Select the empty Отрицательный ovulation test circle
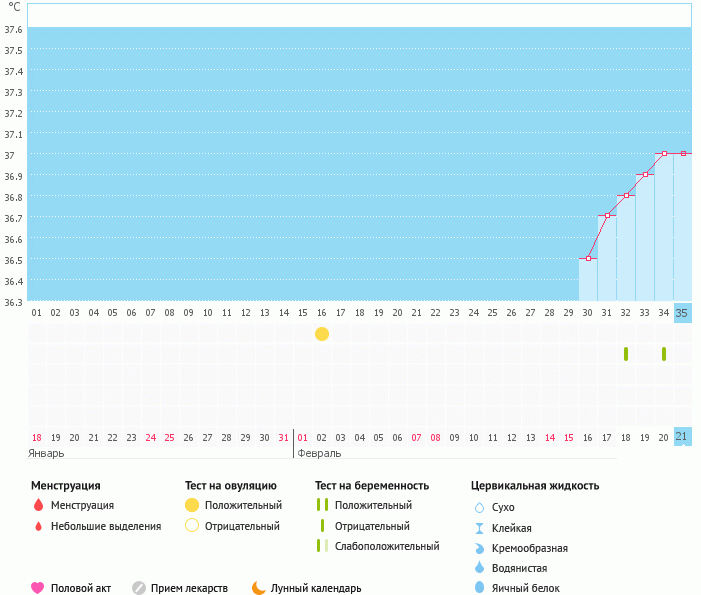 (x=192, y=526)
